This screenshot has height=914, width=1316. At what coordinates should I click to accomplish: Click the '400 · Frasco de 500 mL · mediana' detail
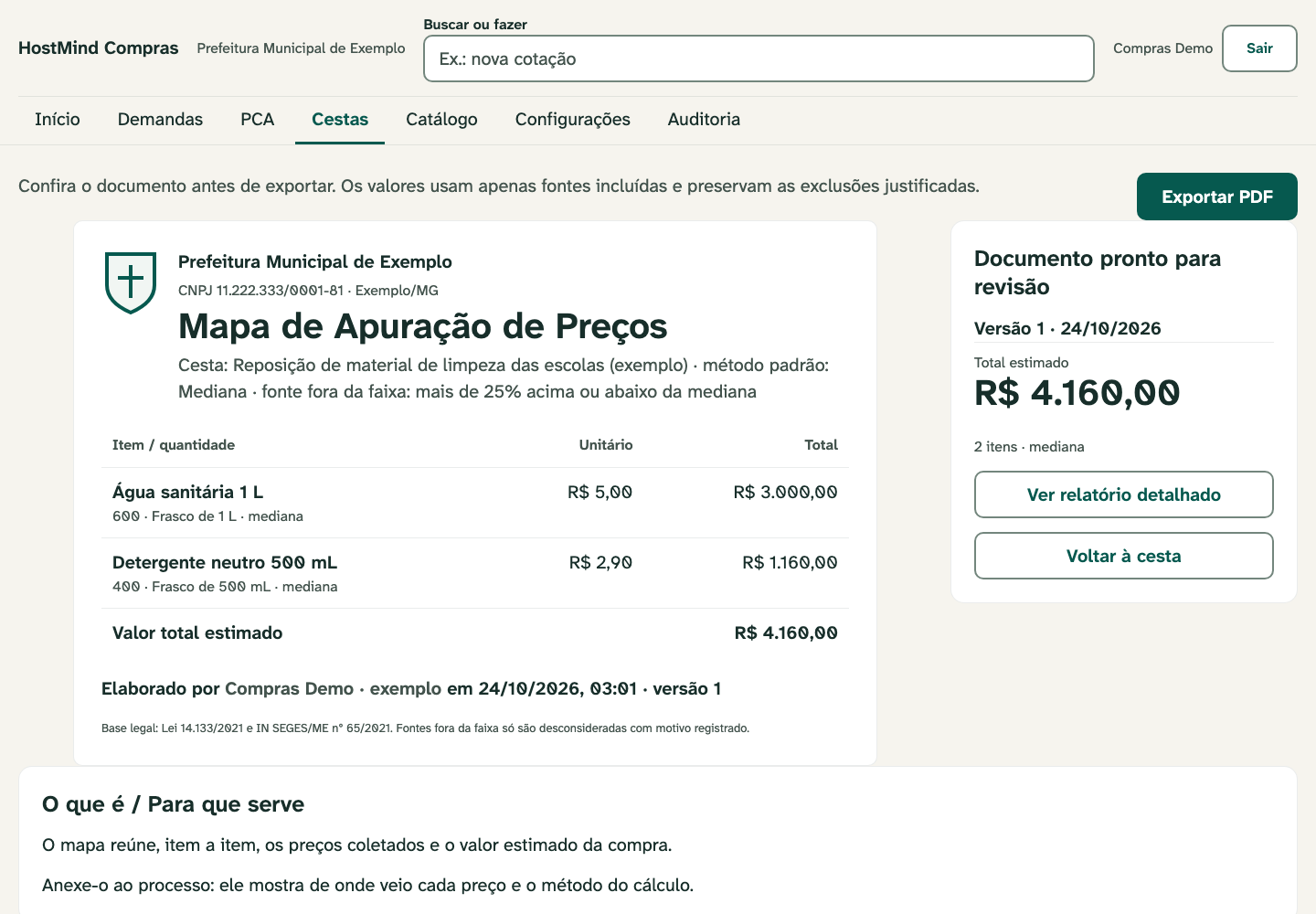[225, 587]
